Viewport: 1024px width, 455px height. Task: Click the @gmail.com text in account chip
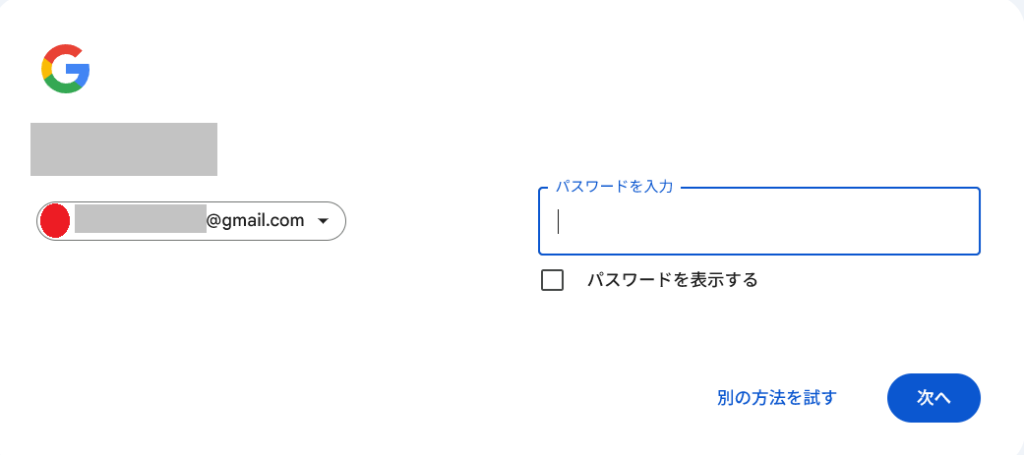pos(255,221)
